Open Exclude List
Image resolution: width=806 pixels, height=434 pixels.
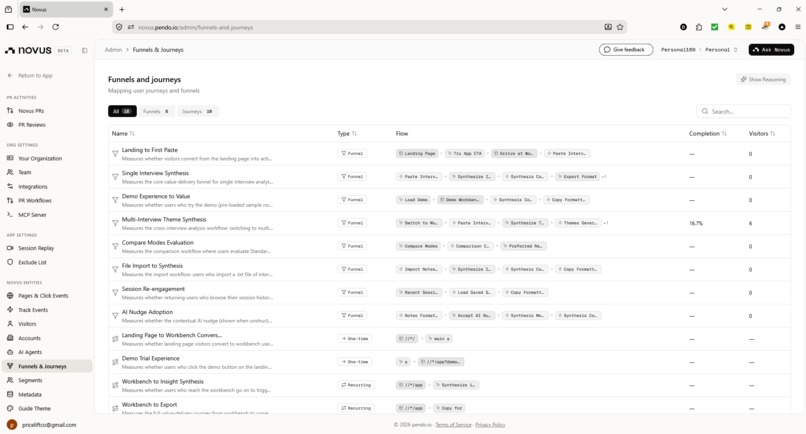coord(32,262)
